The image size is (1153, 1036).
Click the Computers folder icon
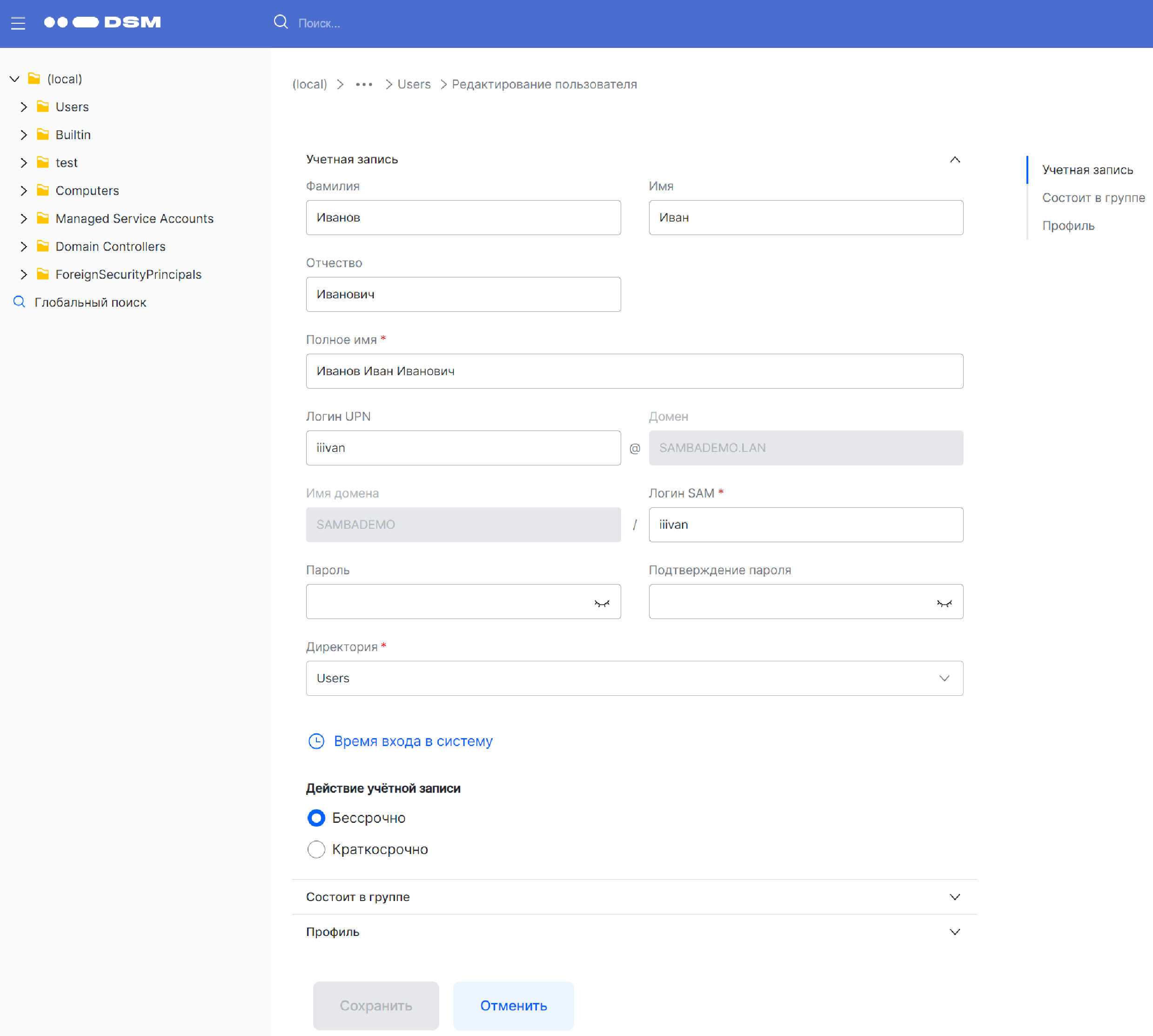(x=43, y=190)
